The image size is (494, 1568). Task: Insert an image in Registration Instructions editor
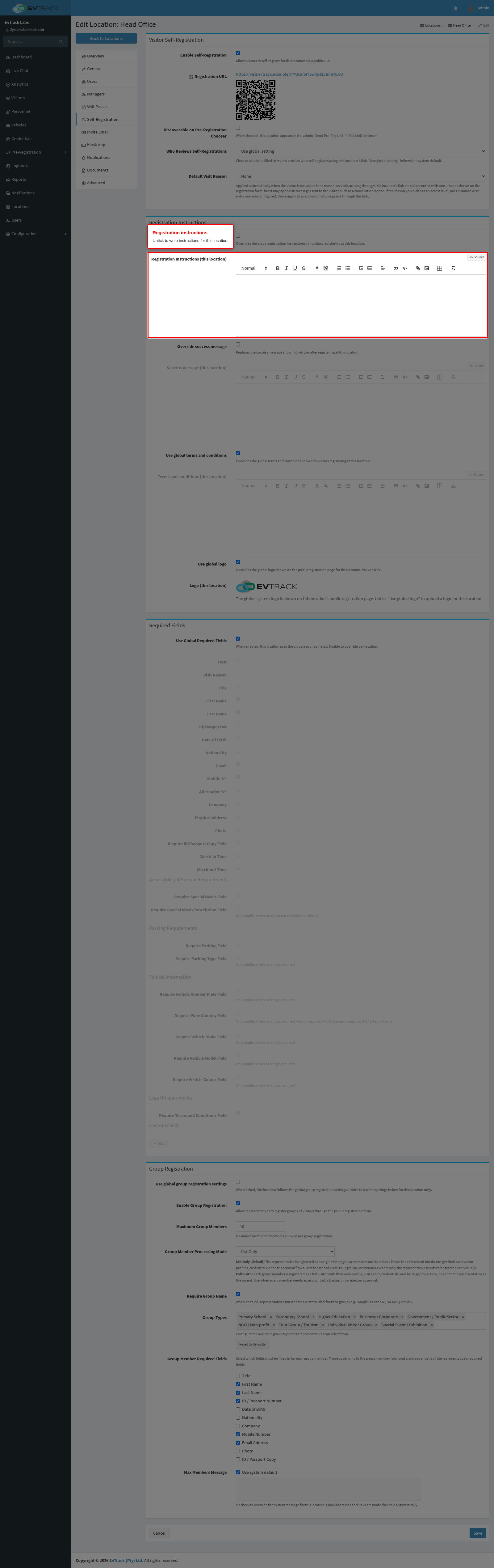coord(426,269)
